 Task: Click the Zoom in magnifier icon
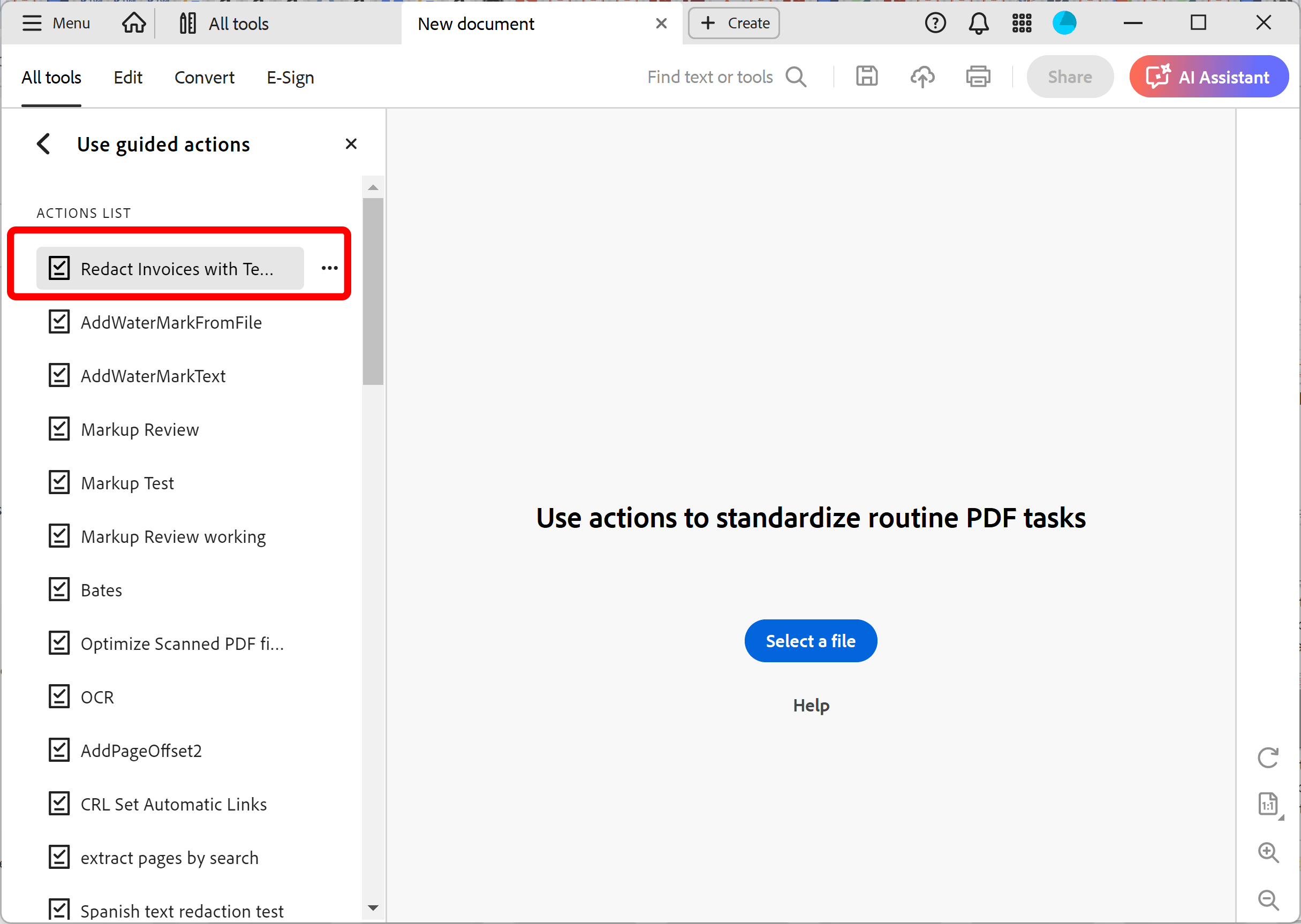pyautogui.click(x=1268, y=852)
